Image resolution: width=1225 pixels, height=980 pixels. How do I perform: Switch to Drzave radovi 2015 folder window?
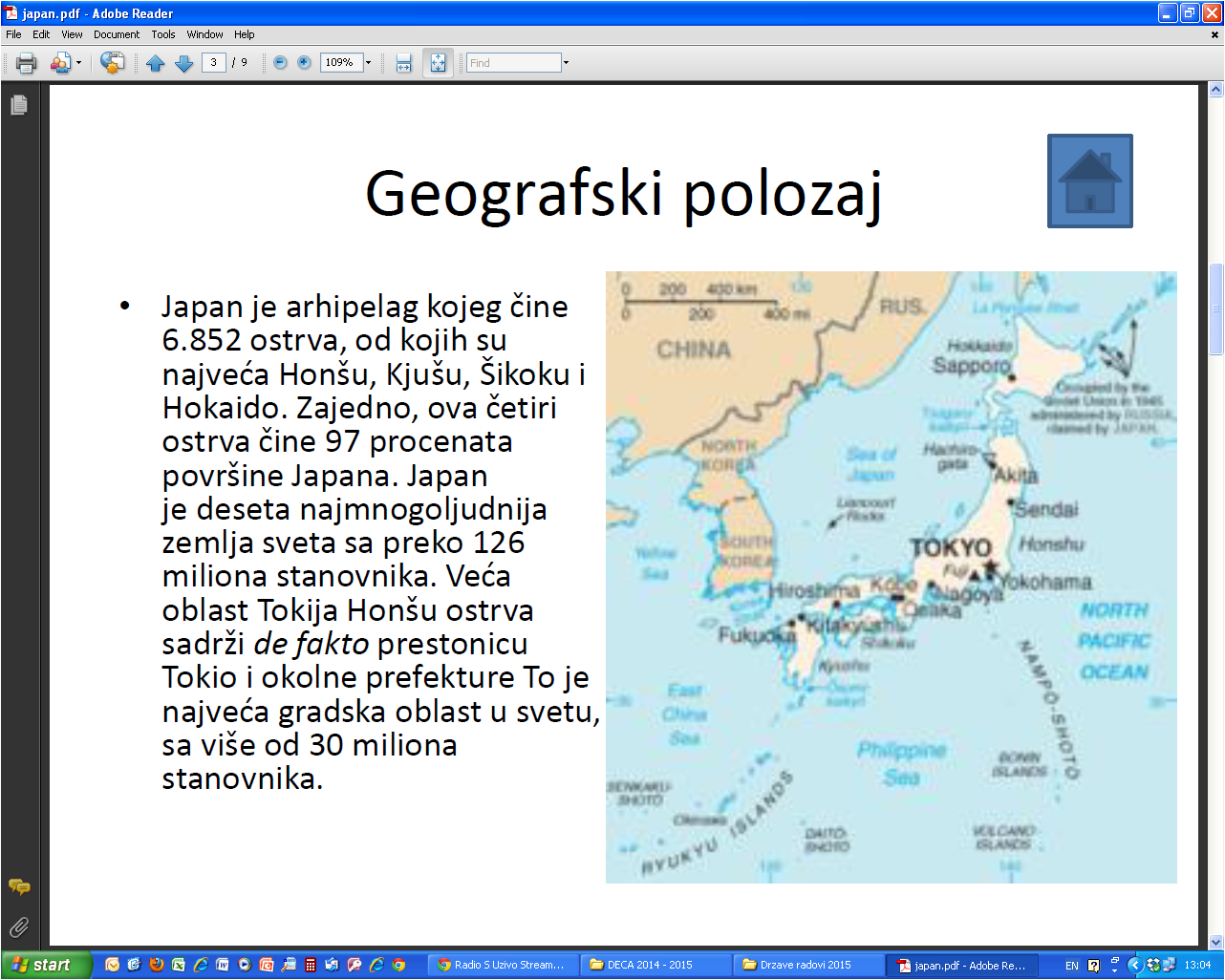click(808, 965)
